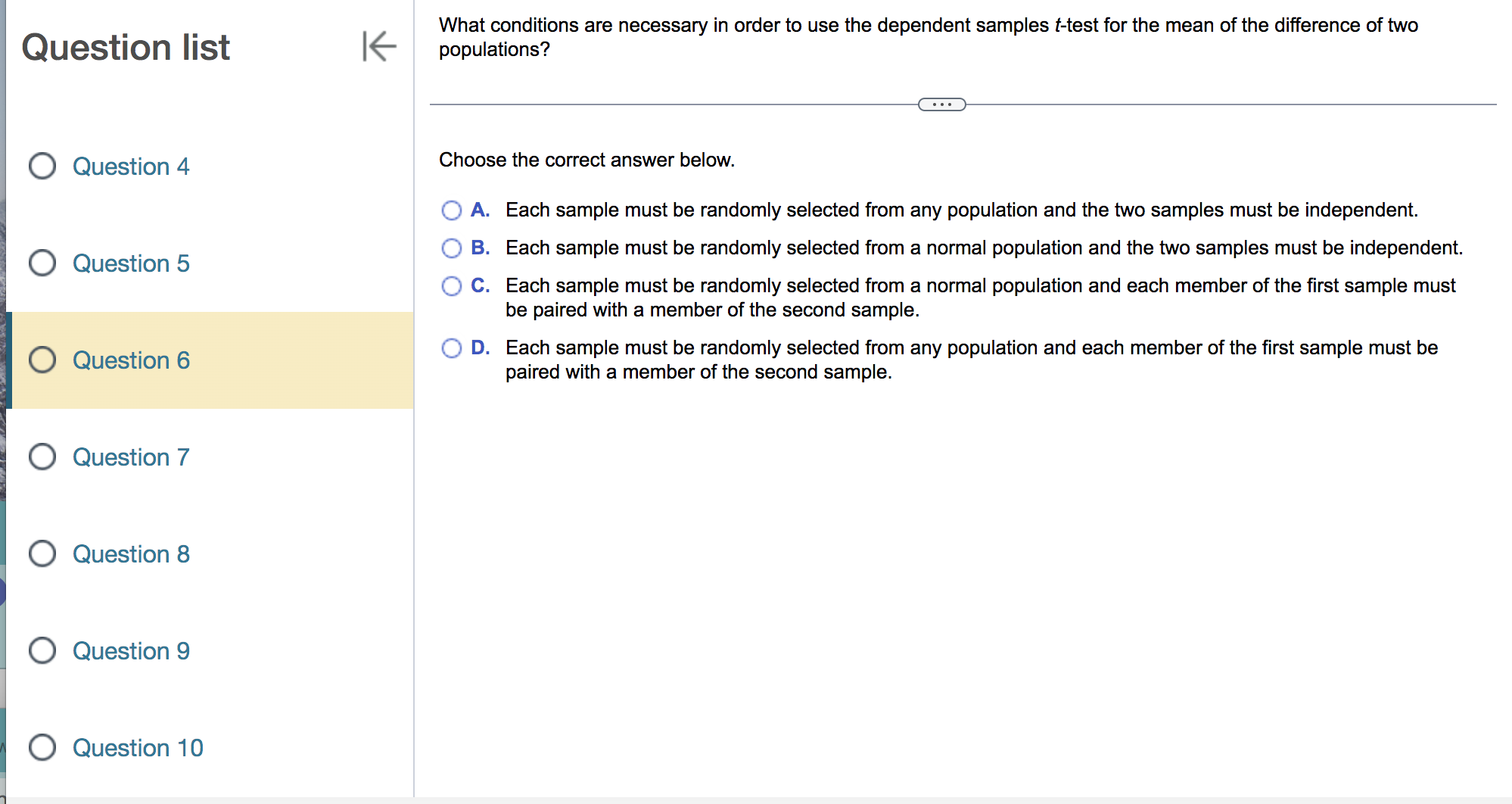Click the divider line above answer choices
1512x804 pixels.
(x=681, y=103)
